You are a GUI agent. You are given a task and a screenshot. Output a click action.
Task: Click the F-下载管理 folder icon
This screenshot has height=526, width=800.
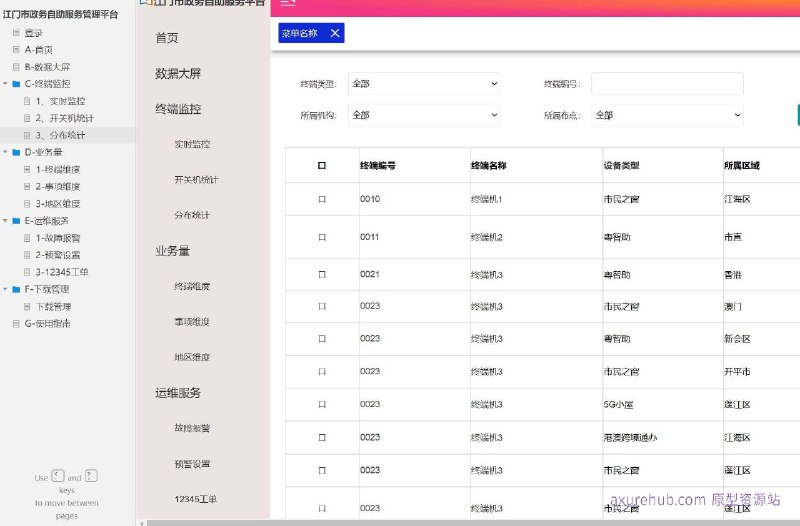pyautogui.click(x=16, y=289)
